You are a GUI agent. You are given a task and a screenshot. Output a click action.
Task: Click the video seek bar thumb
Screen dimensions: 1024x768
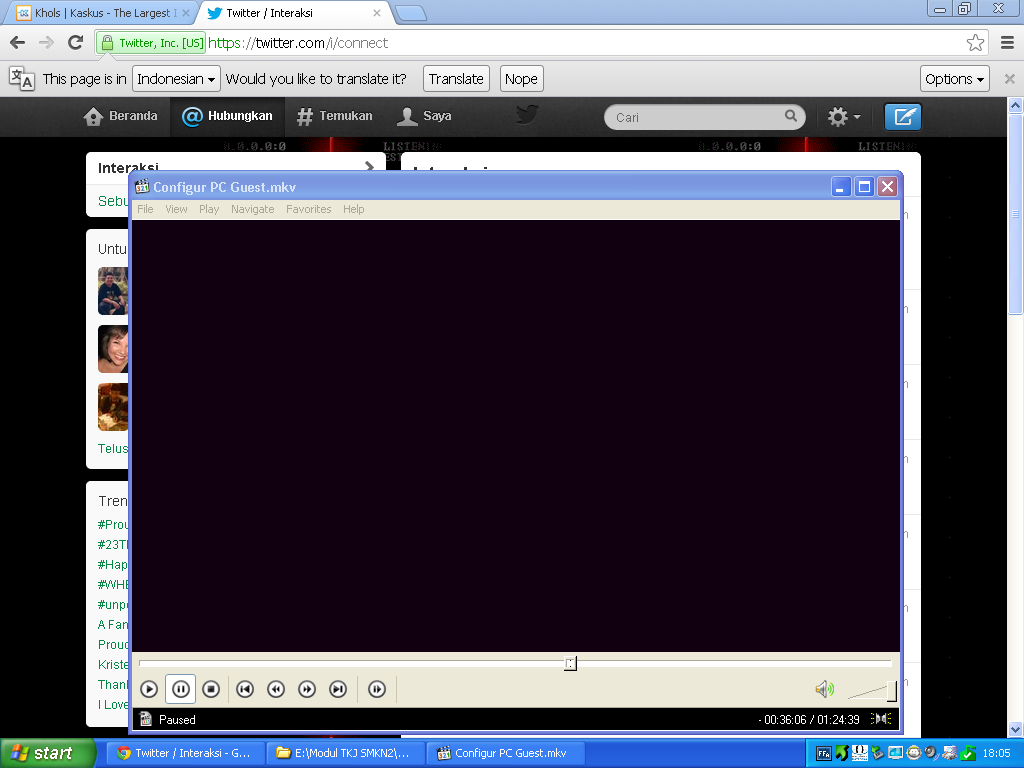click(x=570, y=663)
